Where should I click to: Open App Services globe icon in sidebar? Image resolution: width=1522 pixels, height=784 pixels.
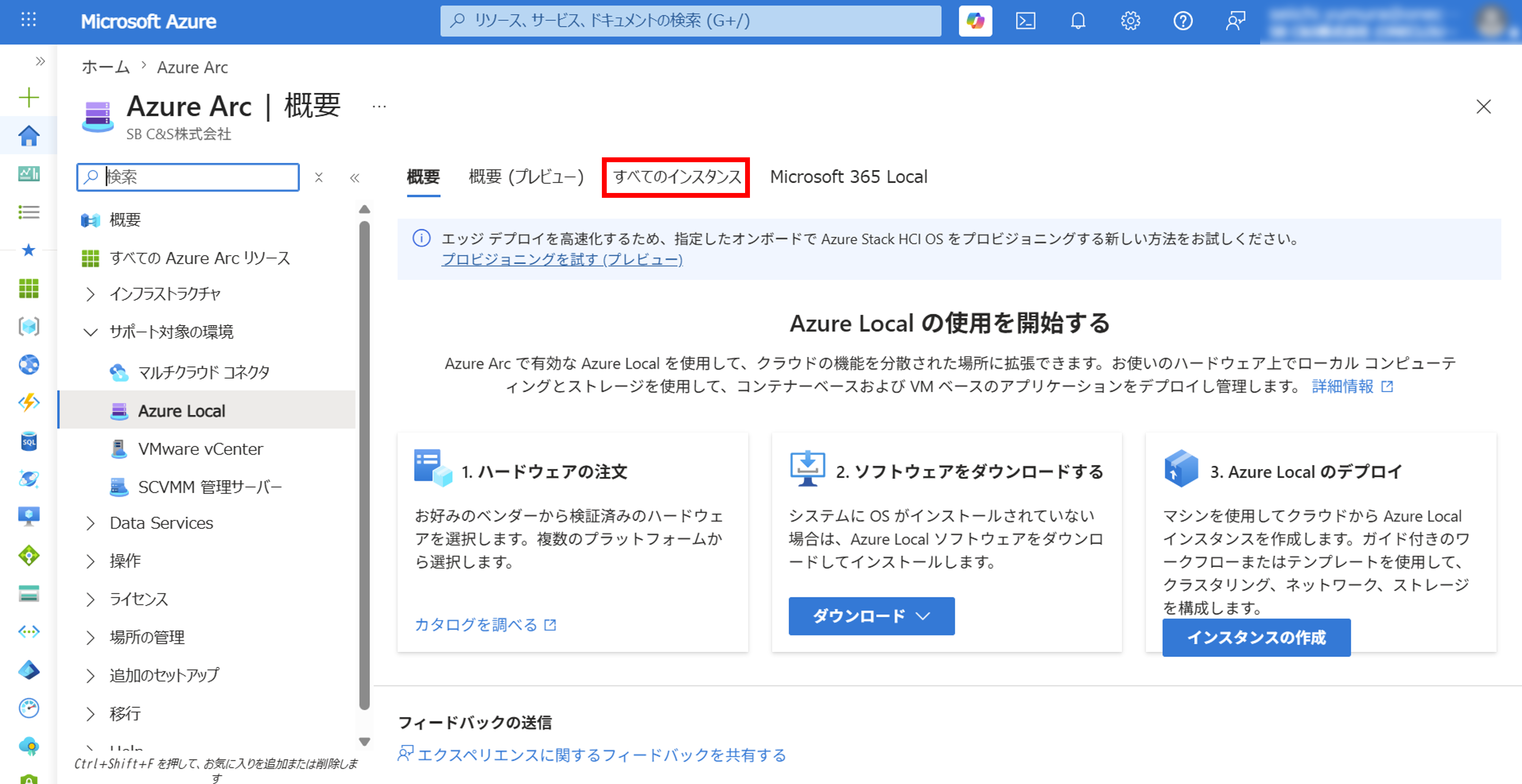[x=28, y=365]
